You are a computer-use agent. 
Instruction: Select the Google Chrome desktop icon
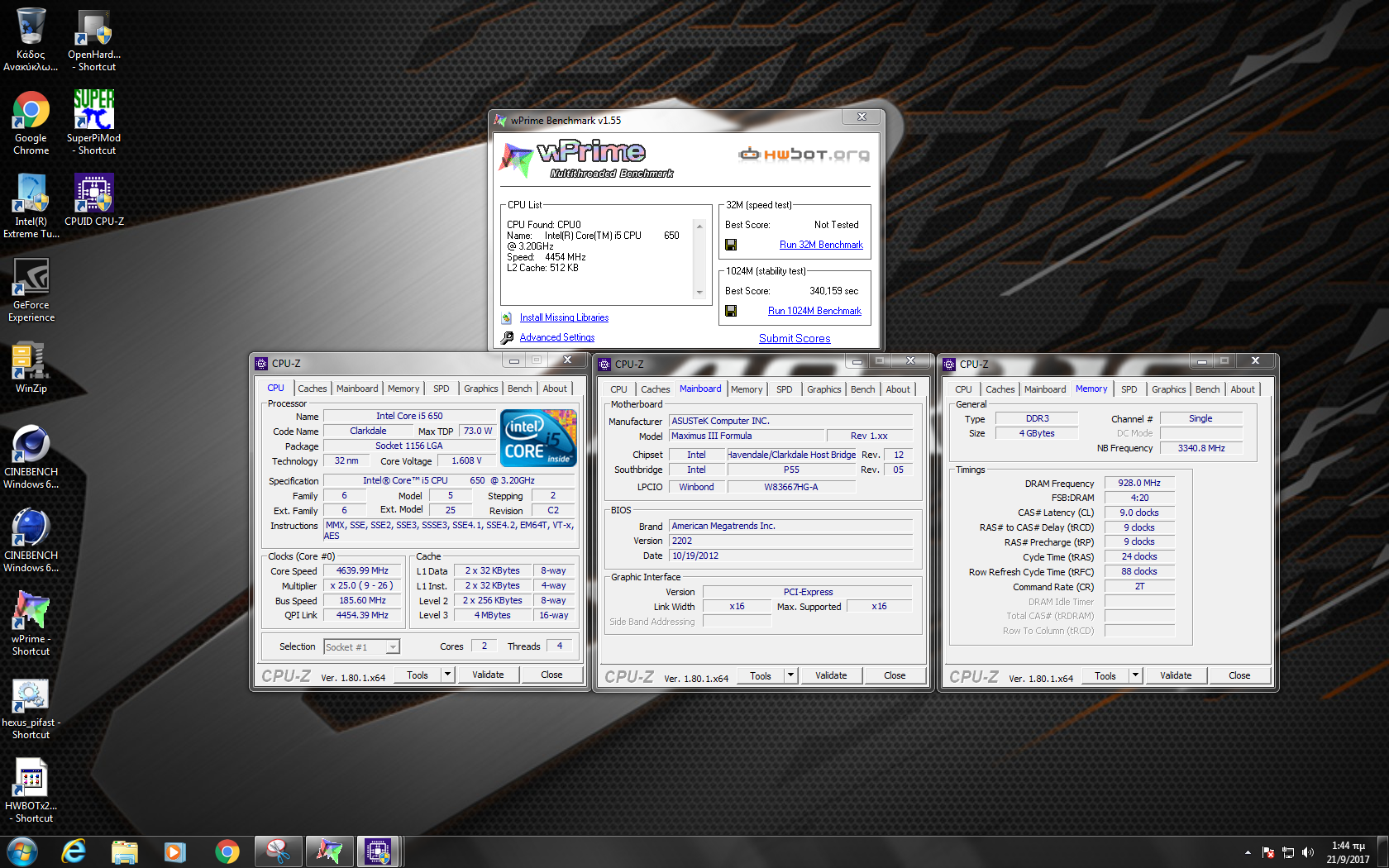[x=31, y=123]
